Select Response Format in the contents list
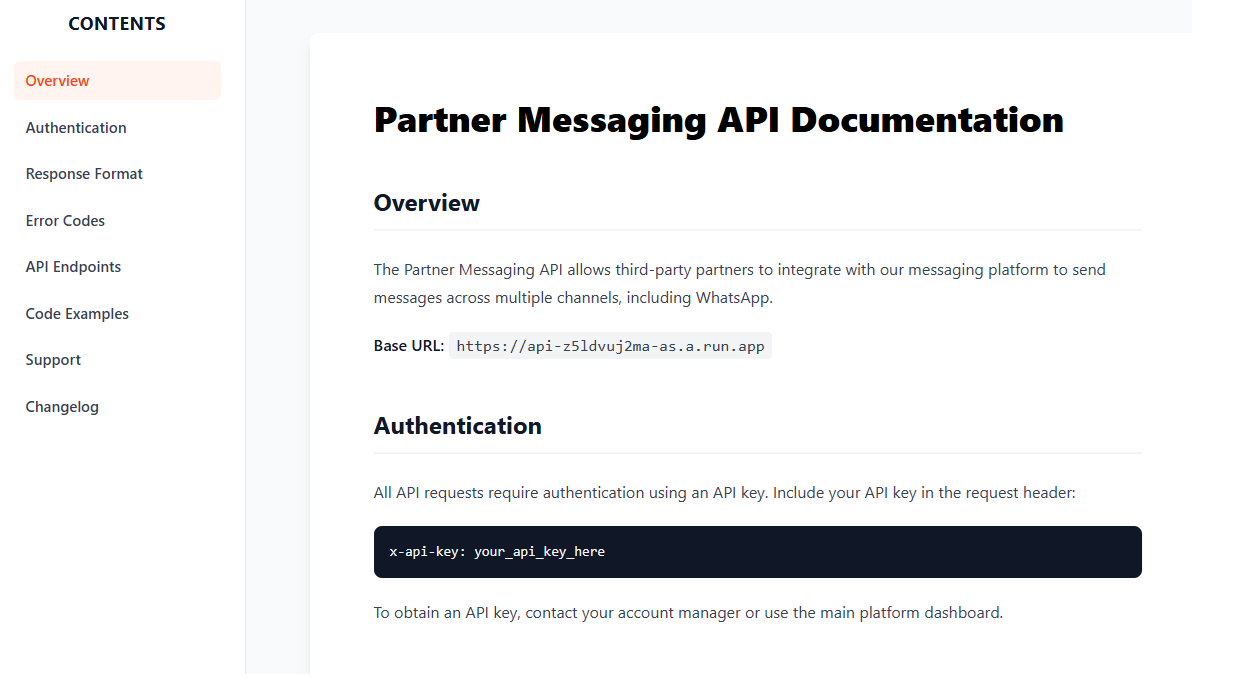The height and width of the screenshot is (679, 1237). pyautogui.click(x=84, y=174)
